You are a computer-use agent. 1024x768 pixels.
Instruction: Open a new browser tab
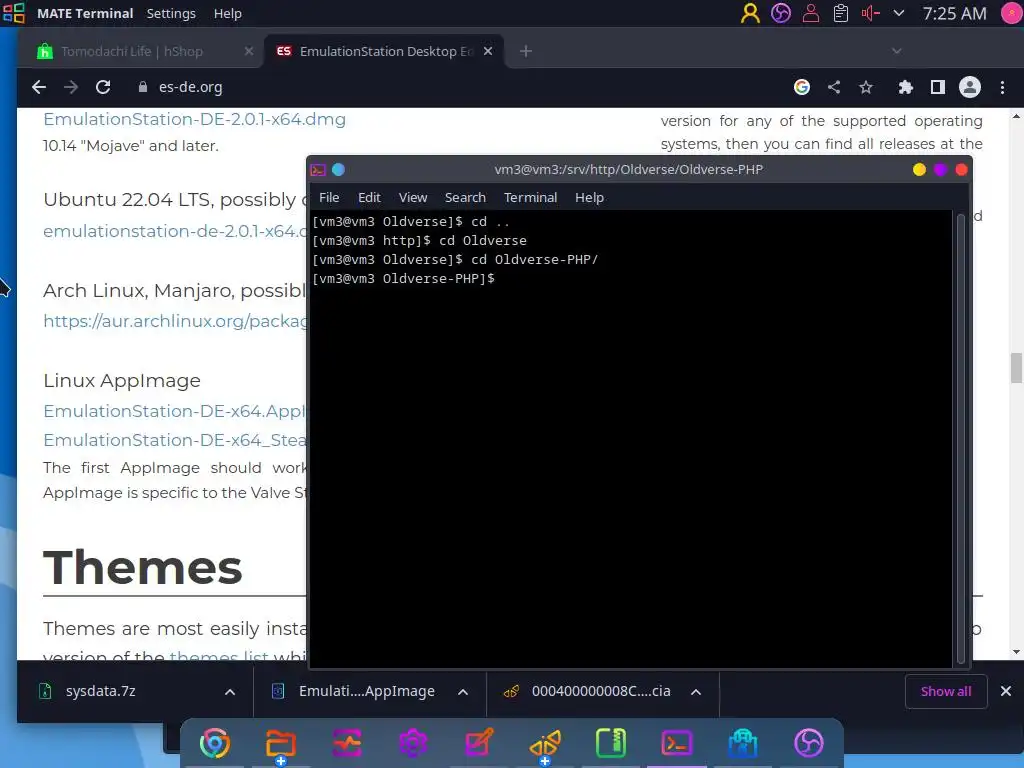pyautogui.click(x=526, y=51)
